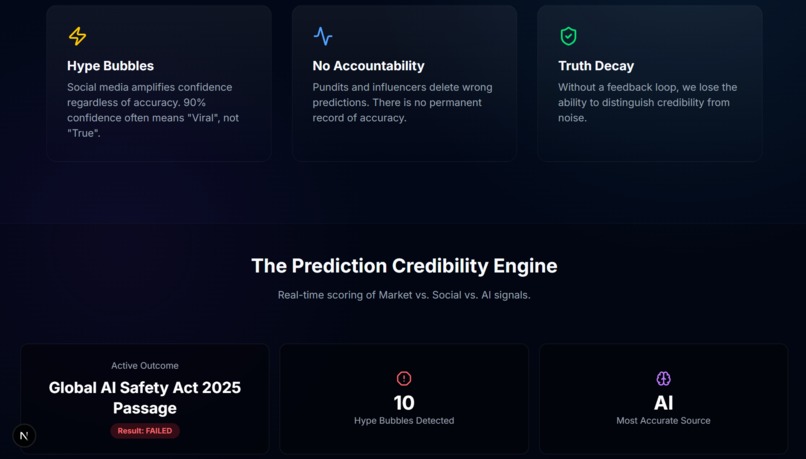Click the Active Outcome label
Viewport: 806px width, 459px height.
tap(145, 365)
